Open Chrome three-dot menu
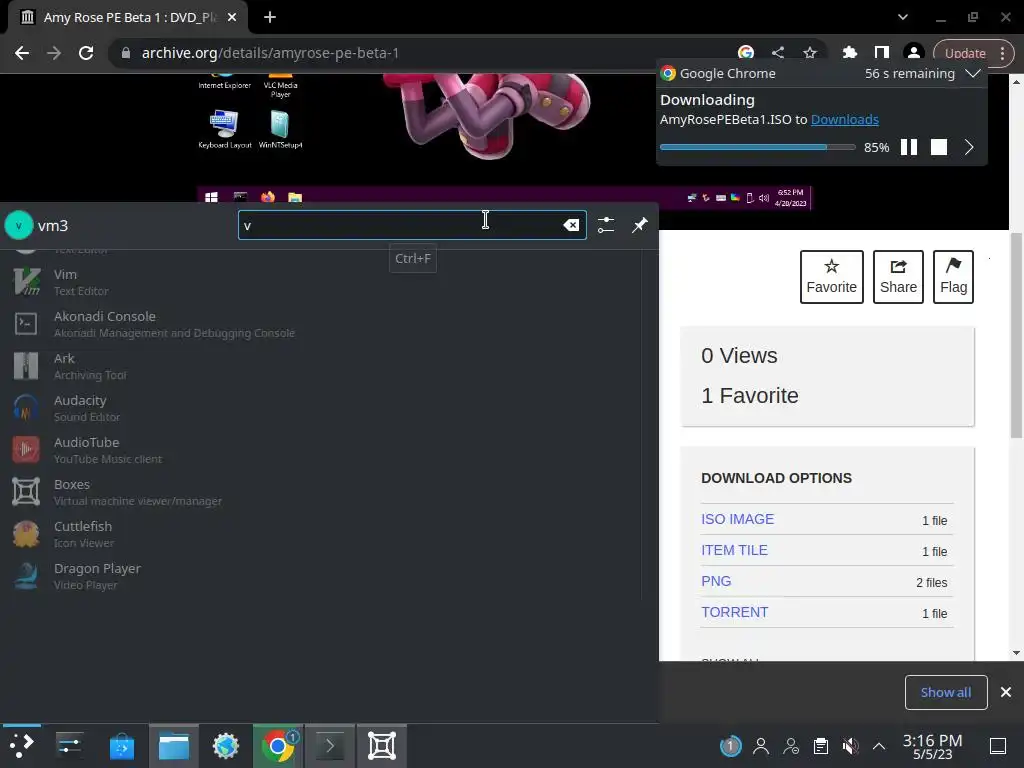 [x=1003, y=54]
